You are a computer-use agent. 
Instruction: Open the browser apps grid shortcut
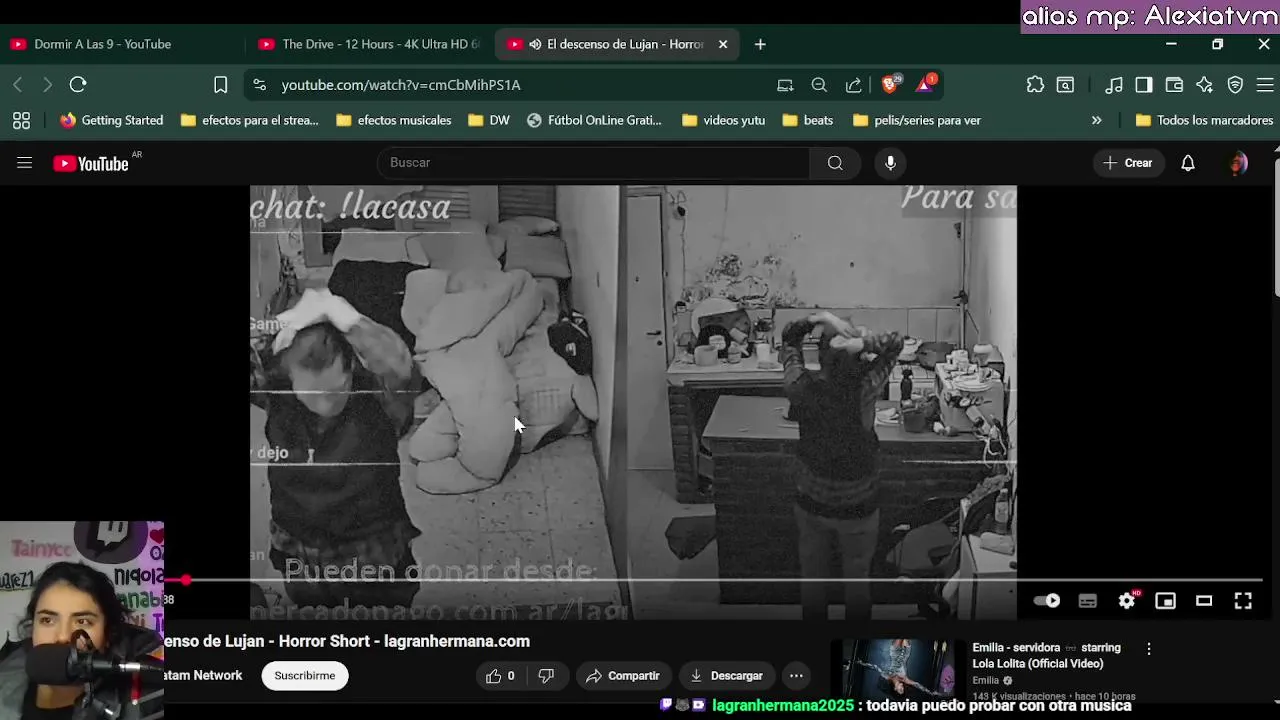pyautogui.click(x=21, y=120)
